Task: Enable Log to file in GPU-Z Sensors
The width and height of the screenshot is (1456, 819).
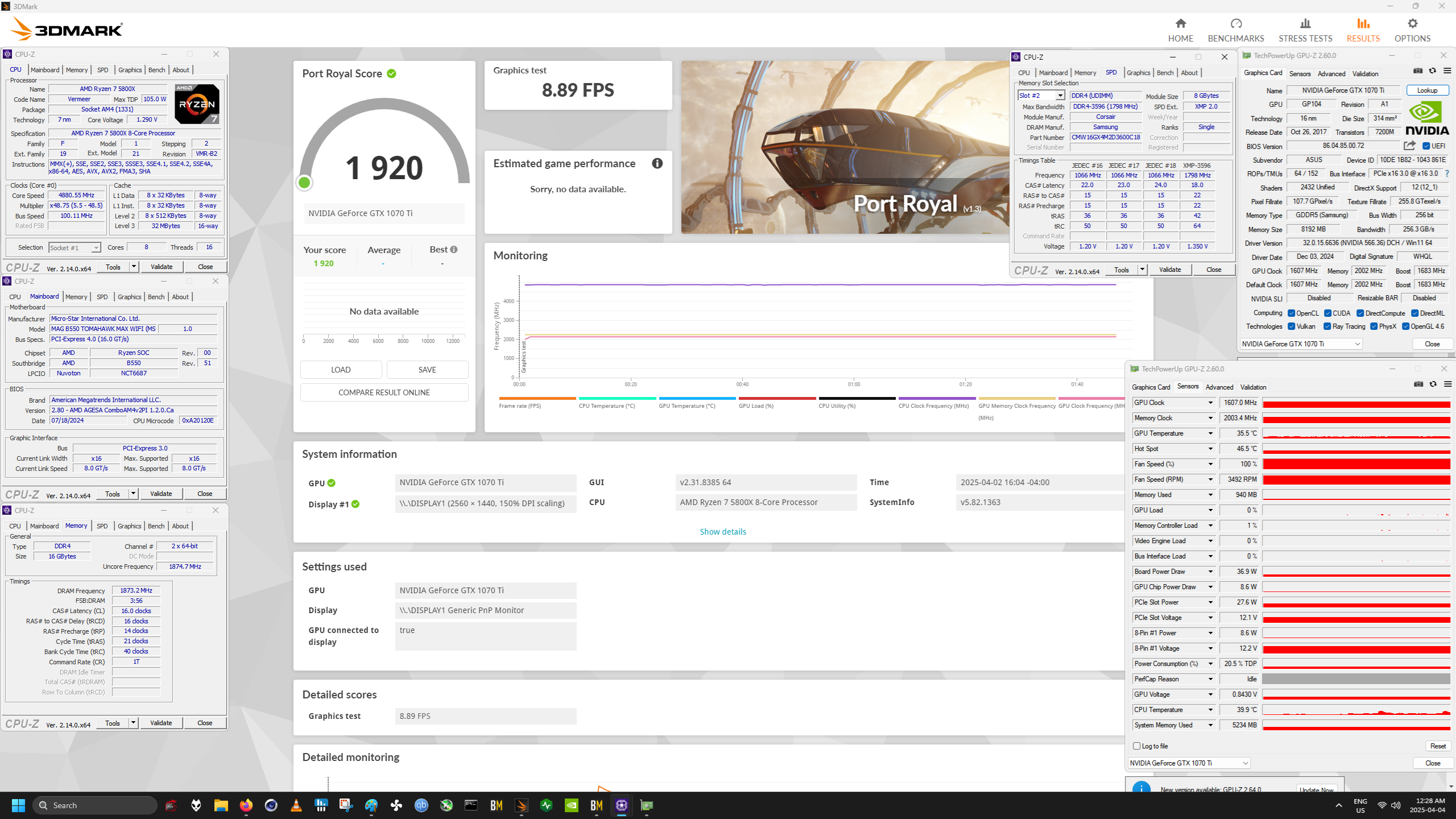Action: coord(1137,746)
